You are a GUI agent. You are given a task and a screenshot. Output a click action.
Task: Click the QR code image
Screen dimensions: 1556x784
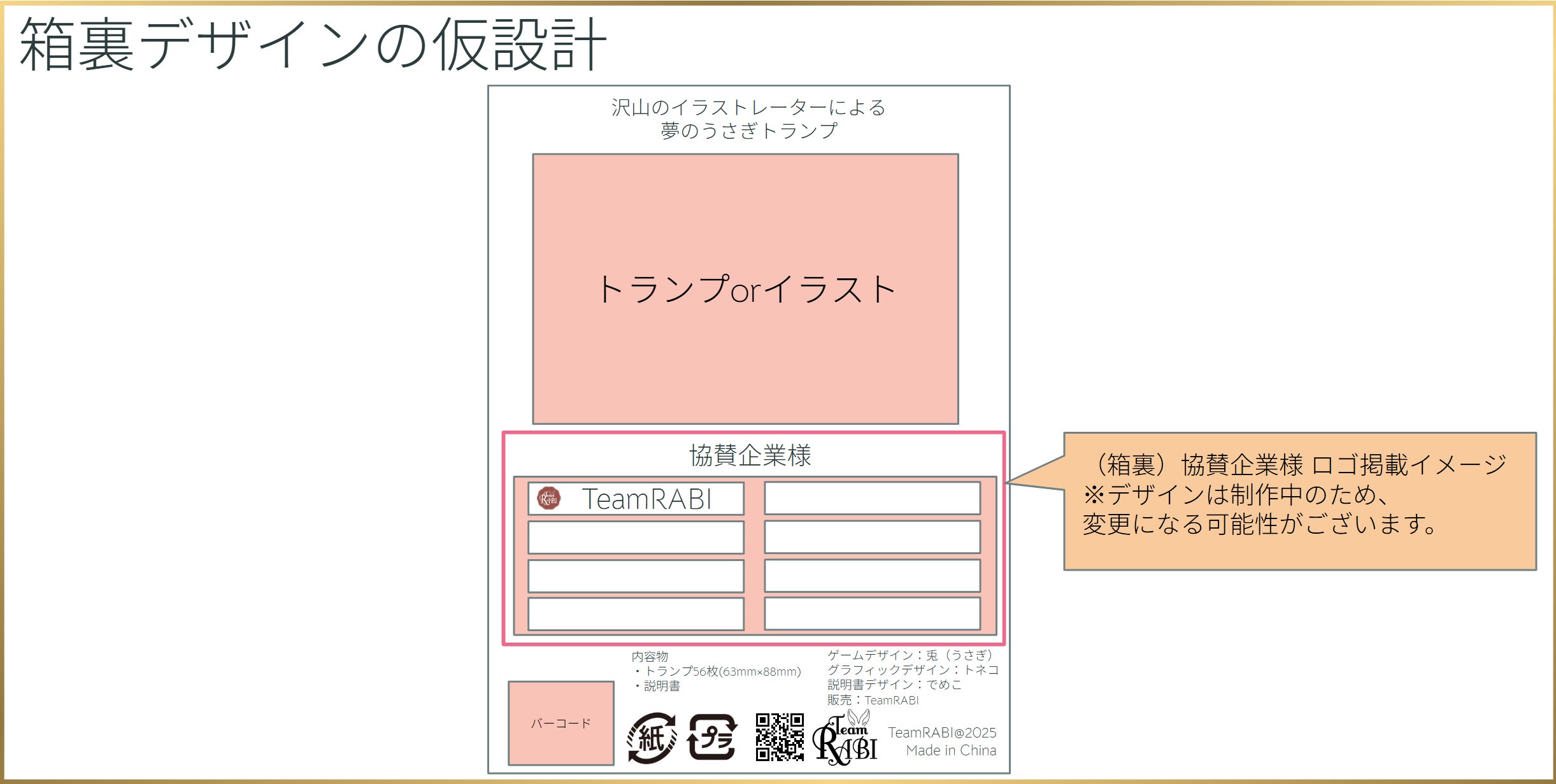pos(780,737)
